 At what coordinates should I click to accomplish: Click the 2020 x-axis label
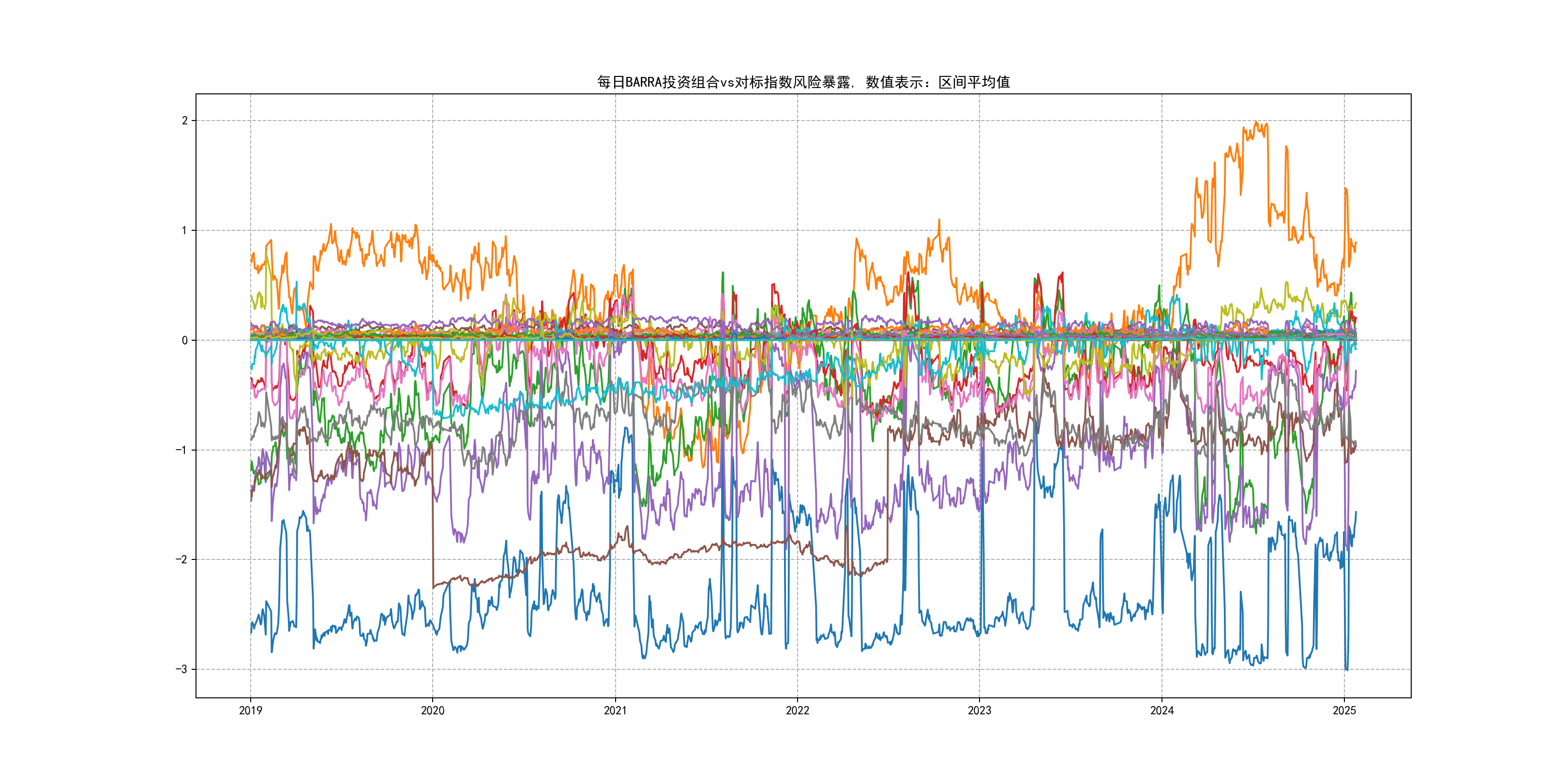(433, 710)
